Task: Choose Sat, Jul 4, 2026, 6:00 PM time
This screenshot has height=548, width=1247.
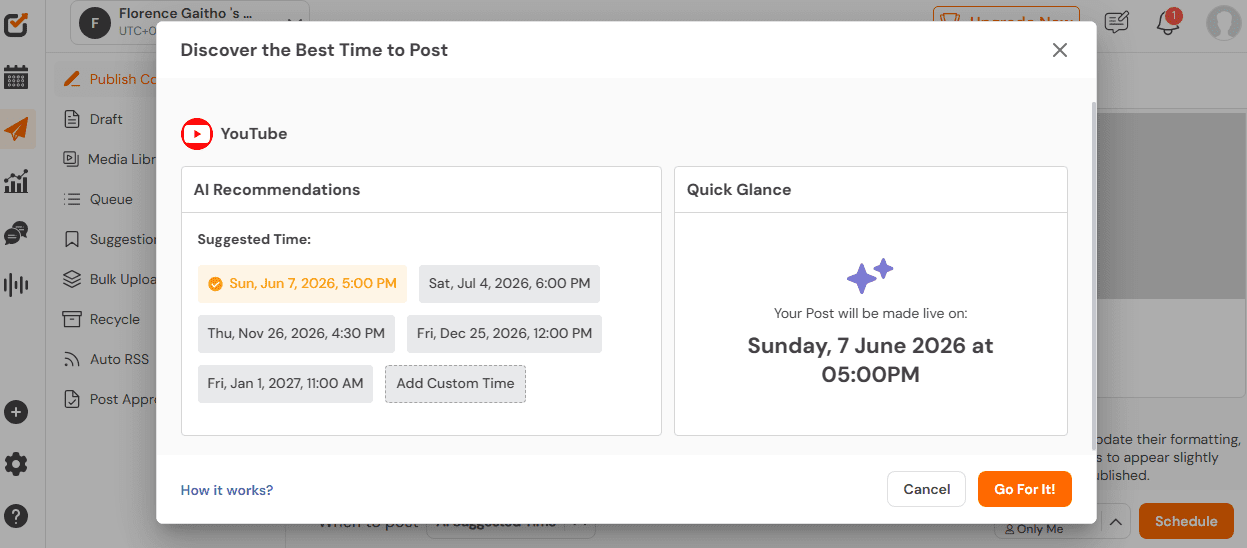Action: pos(509,284)
